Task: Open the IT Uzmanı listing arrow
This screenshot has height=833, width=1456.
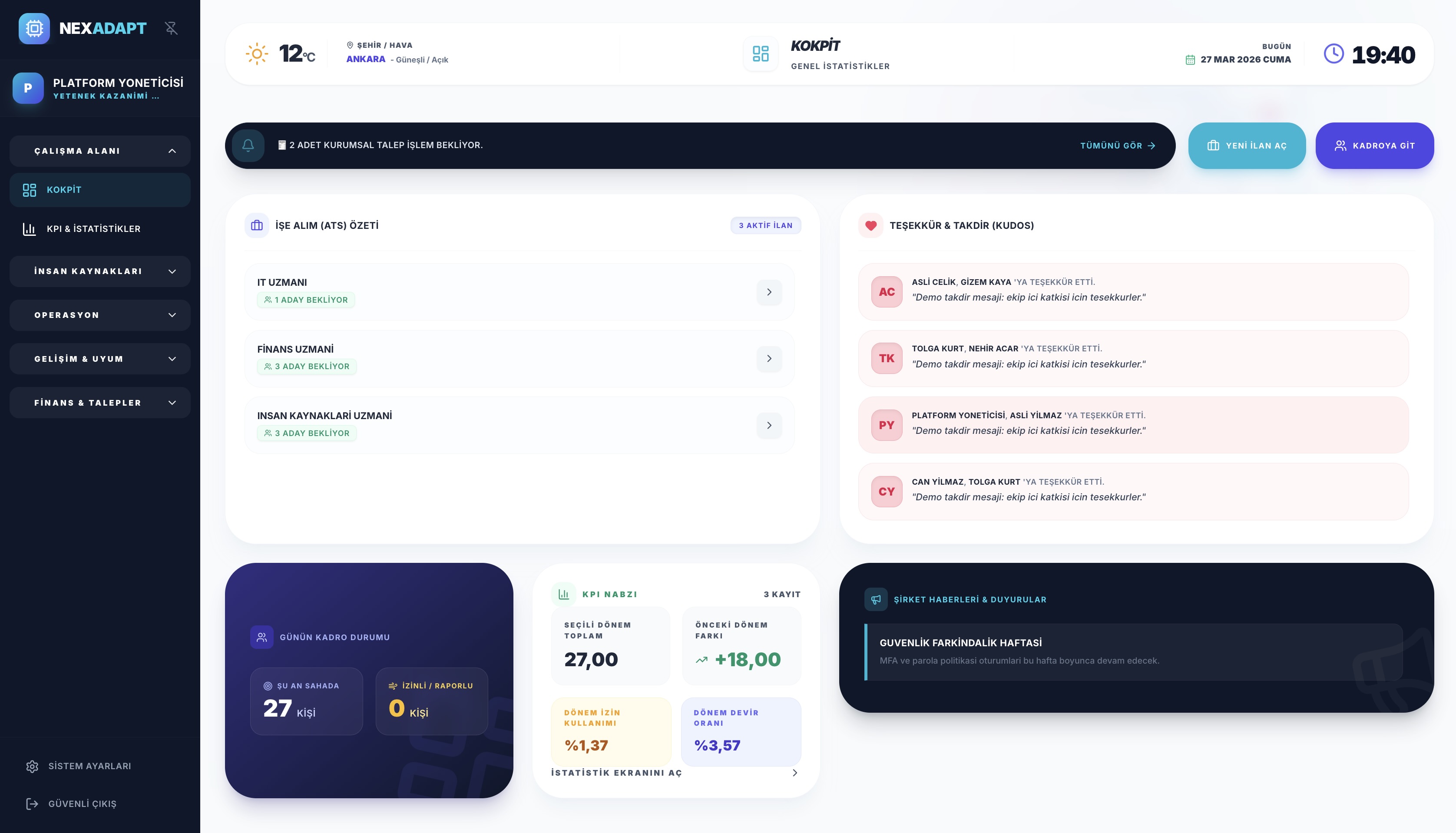Action: coord(769,292)
